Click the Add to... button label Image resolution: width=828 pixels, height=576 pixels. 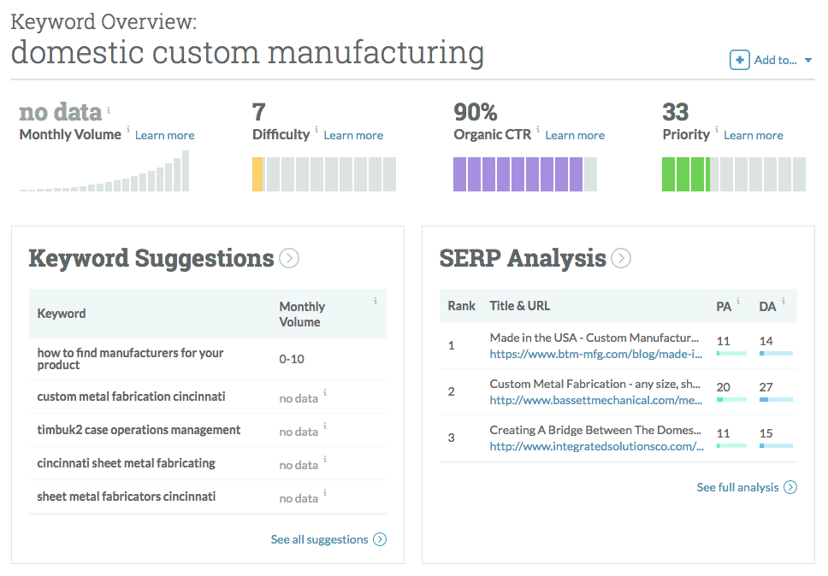tap(775, 60)
